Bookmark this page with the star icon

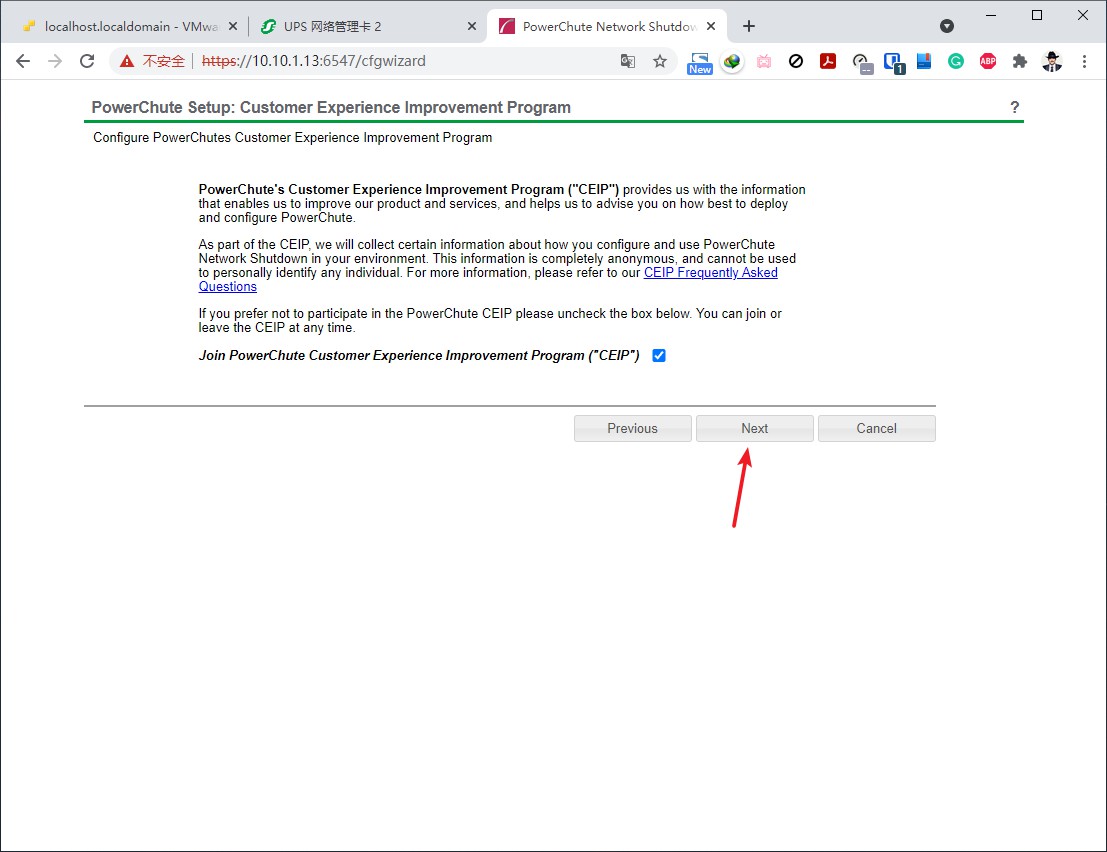pyautogui.click(x=660, y=61)
